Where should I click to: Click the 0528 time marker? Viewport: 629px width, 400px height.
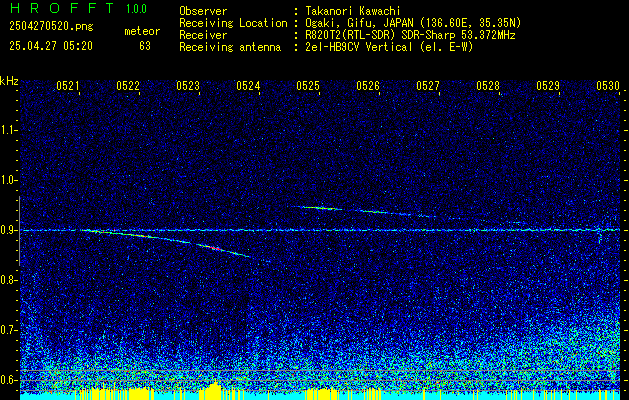(x=488, y=85)
